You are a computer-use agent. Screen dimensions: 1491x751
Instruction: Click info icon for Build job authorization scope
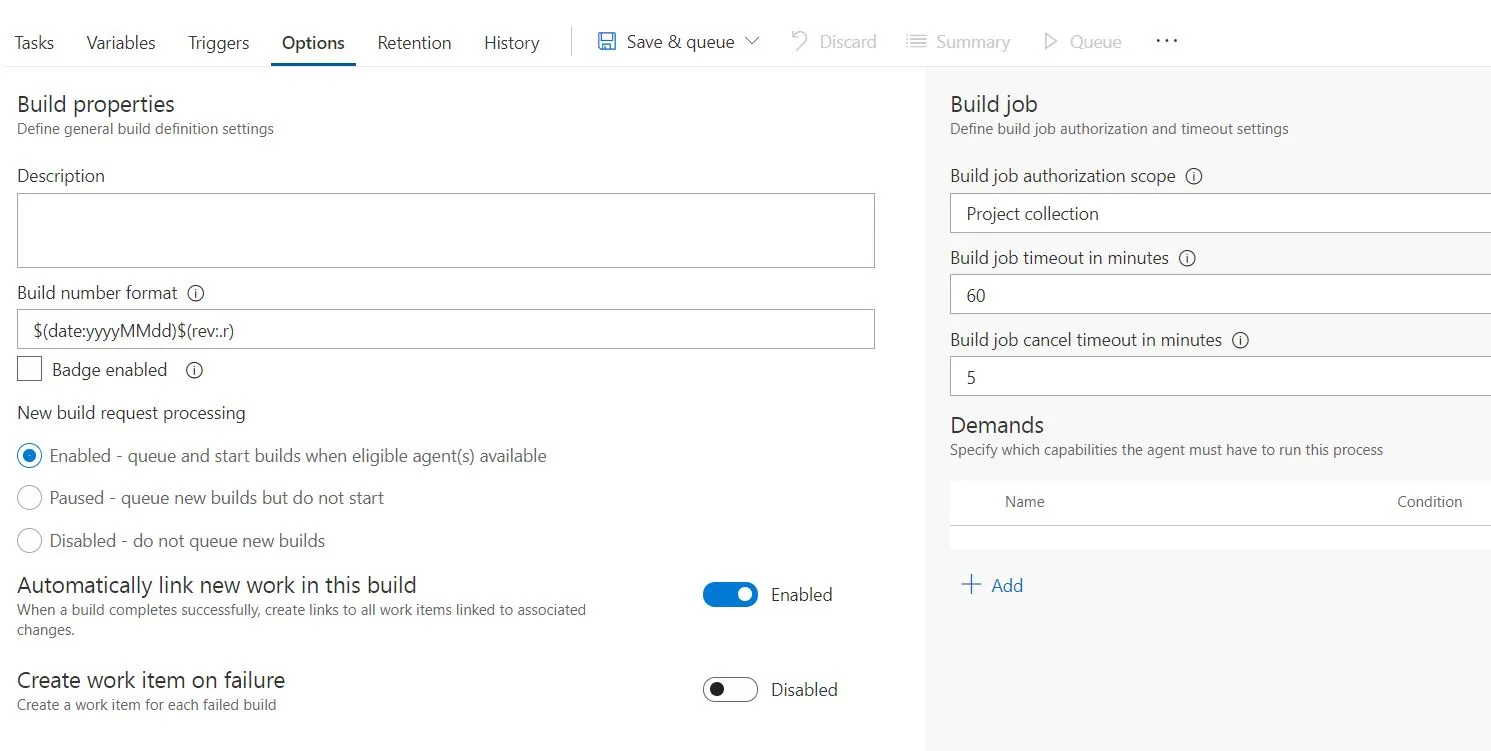(x=1193, y=176)
